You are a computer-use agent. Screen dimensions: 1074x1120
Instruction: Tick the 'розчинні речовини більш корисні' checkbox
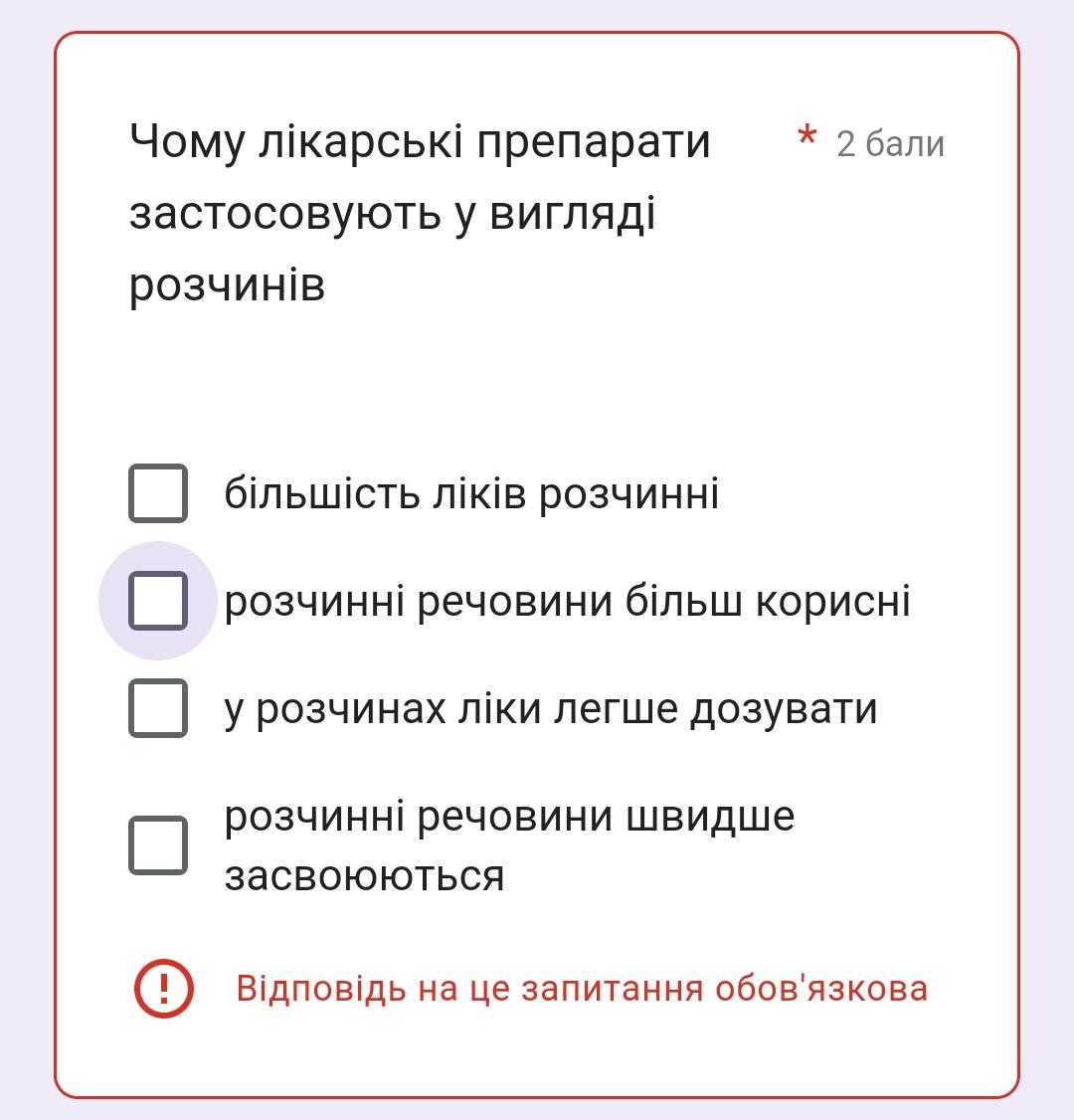pyautogui.click(x=158, y=601)
